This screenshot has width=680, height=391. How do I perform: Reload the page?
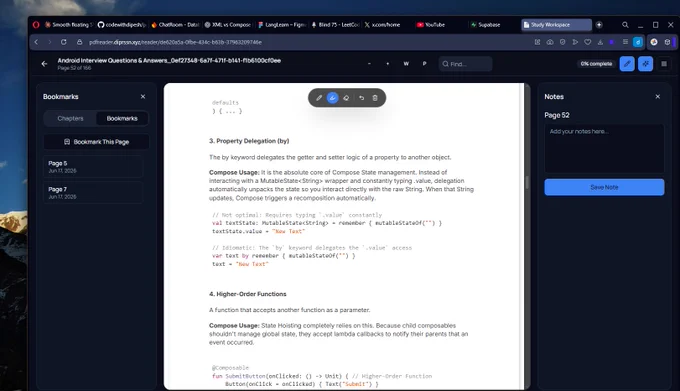pyautogui.click(x=64, y=42)
